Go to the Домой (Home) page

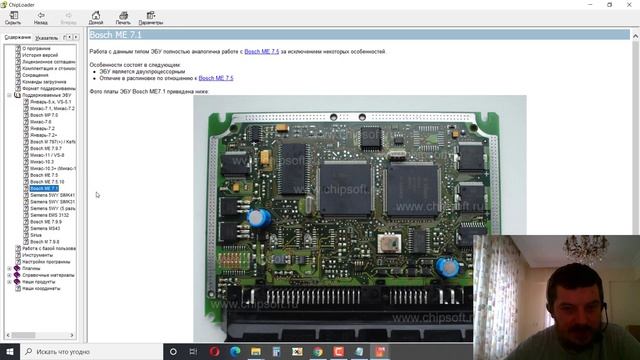pyautogui.click(x=96, y=18)
